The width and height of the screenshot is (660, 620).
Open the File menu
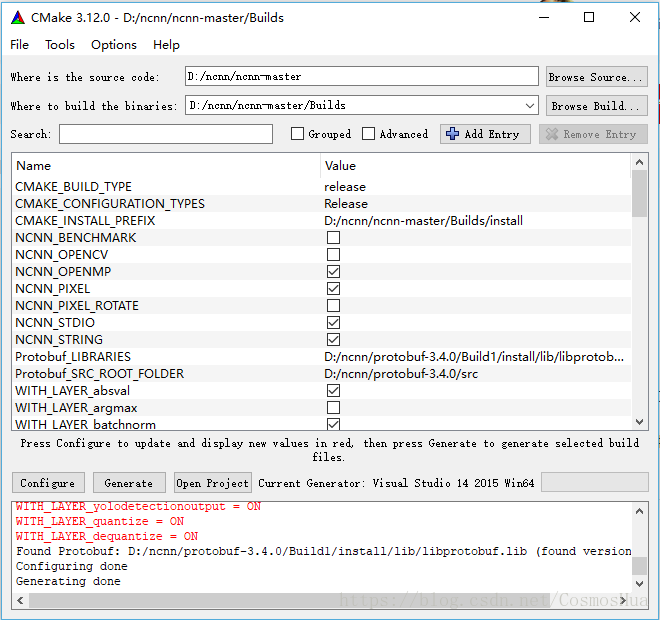pos(19,45)
